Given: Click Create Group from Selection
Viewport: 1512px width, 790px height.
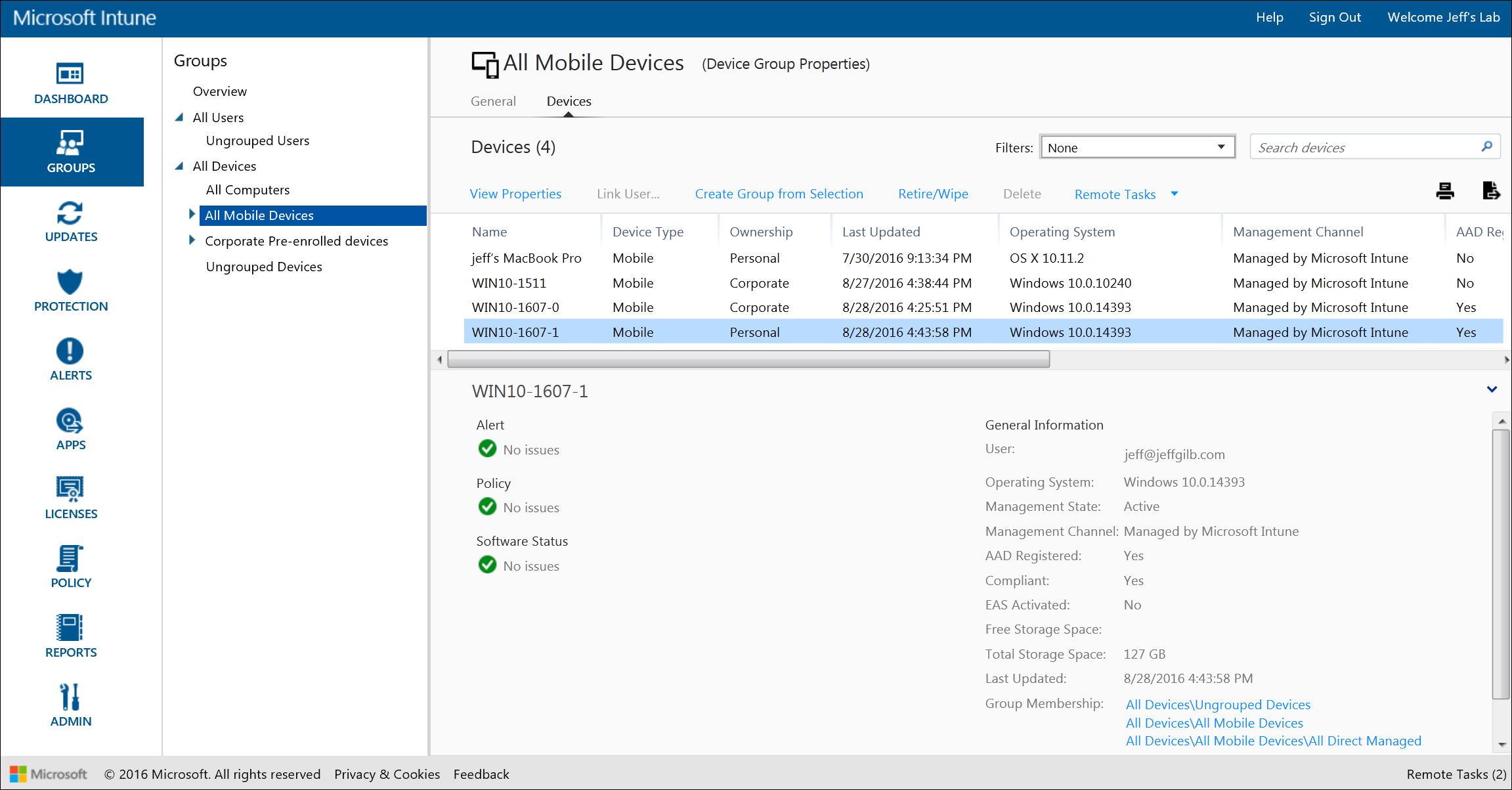Looking at the screenshot, I should [x=779, y=194].
